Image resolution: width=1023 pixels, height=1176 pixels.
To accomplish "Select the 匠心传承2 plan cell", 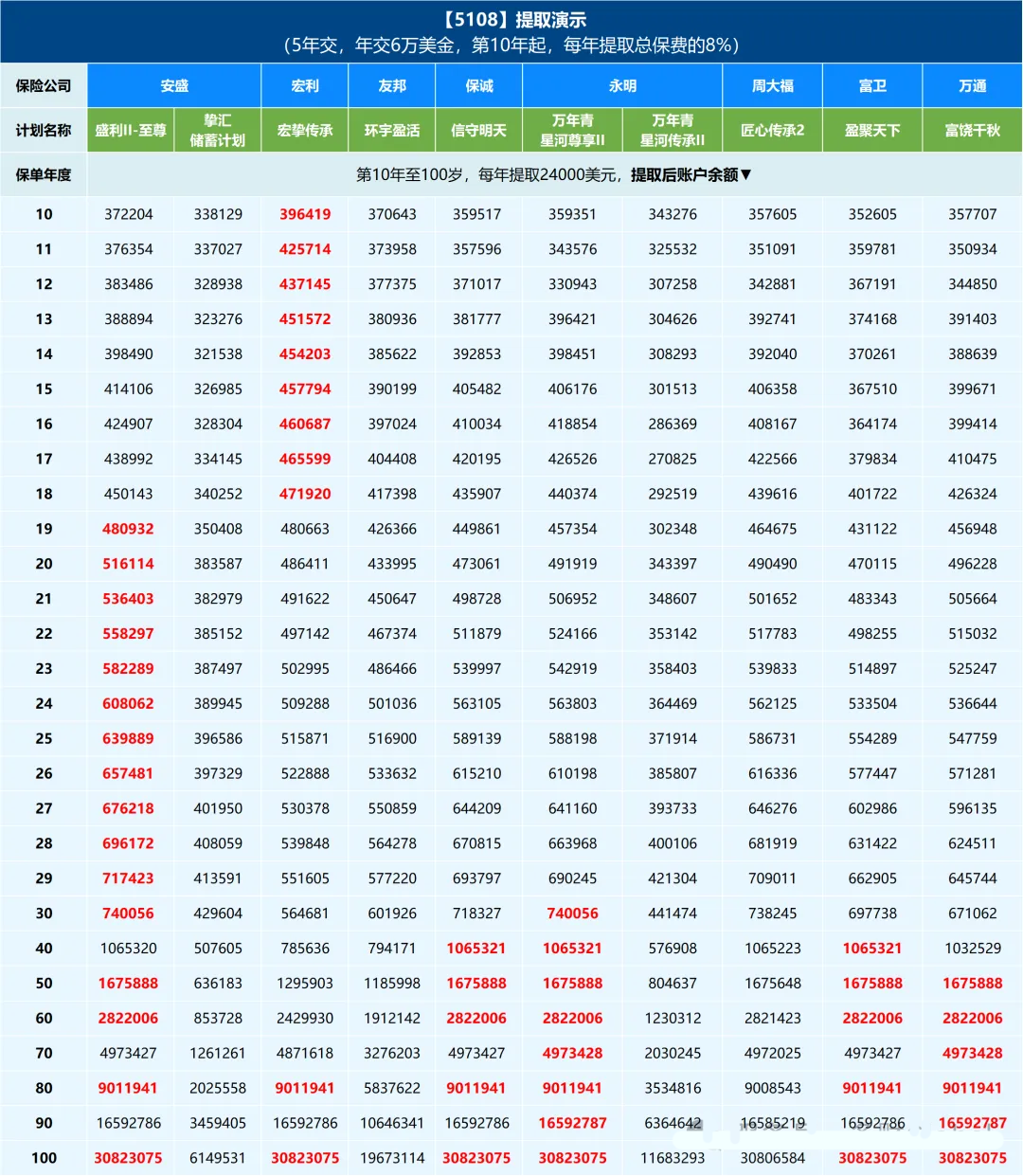I will click(773, 131).
